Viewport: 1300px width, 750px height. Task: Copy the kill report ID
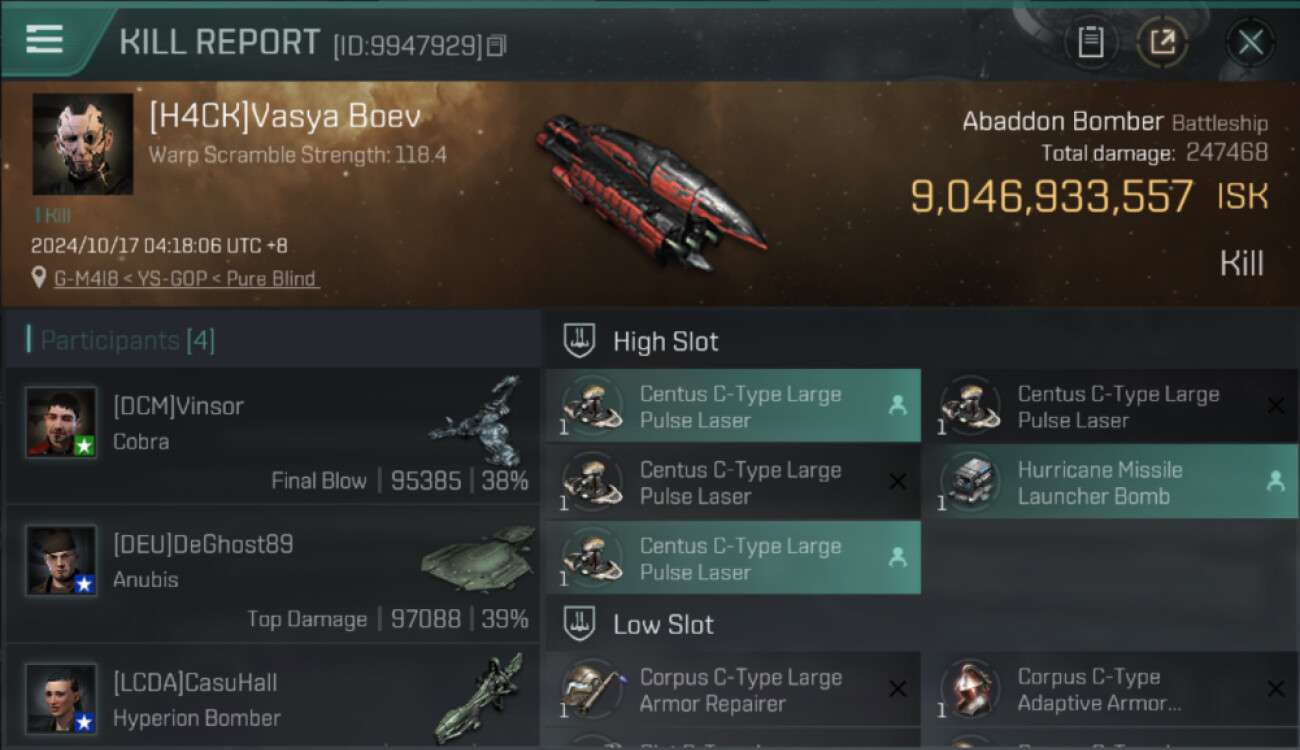(x=498, y=45)
